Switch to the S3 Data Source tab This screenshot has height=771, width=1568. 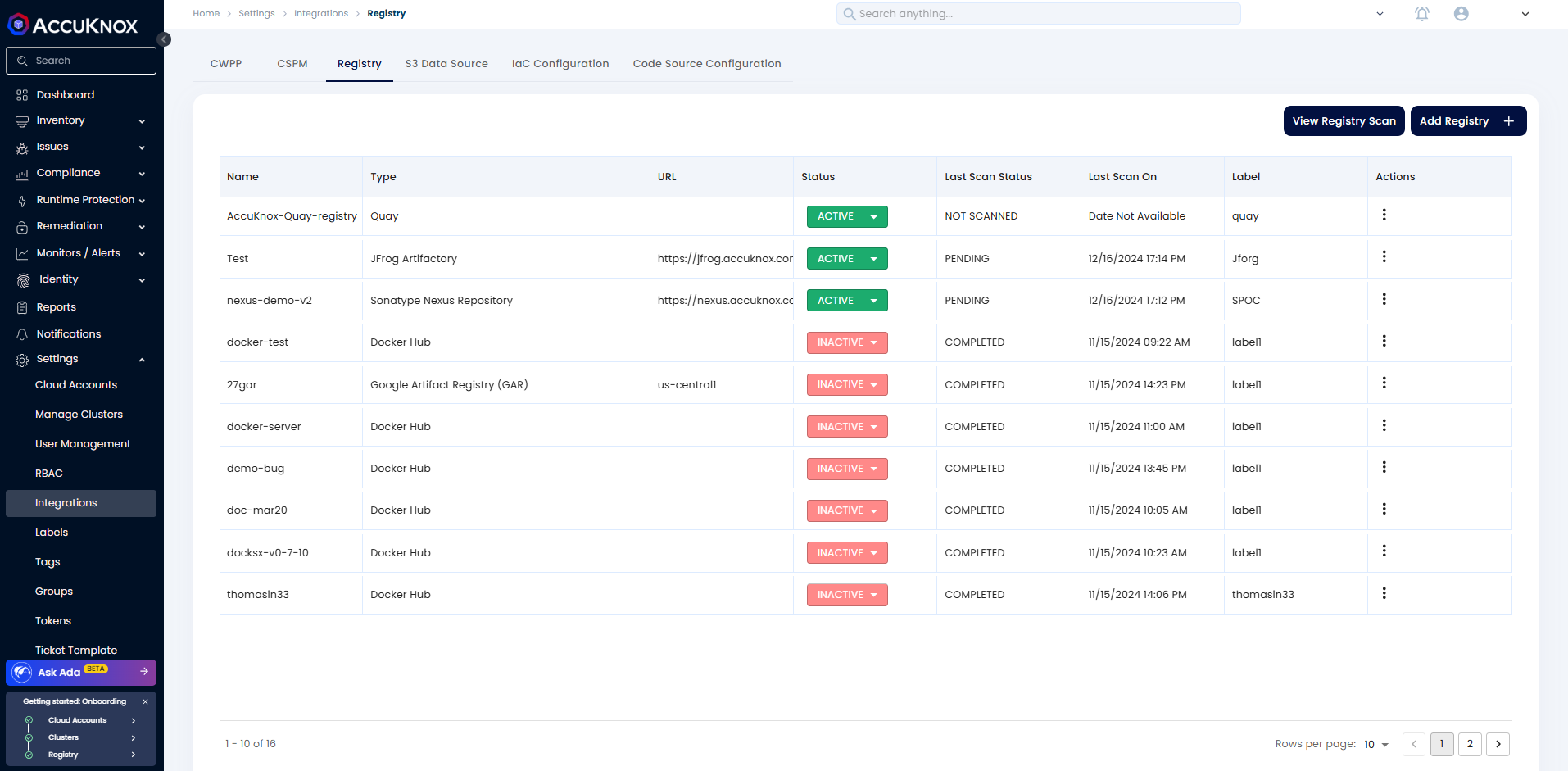446,64
